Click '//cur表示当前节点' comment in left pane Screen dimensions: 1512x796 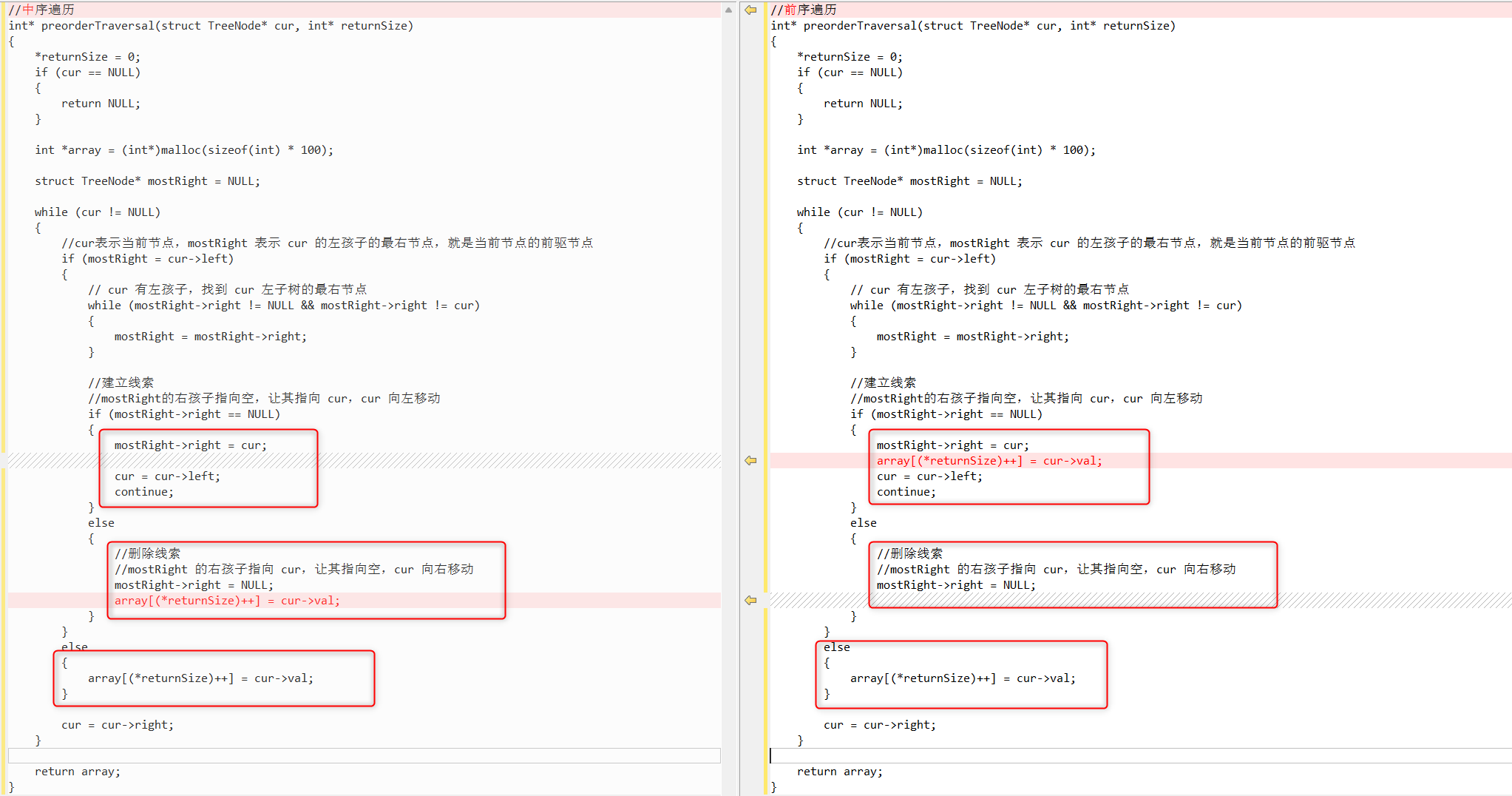(328, 243)
